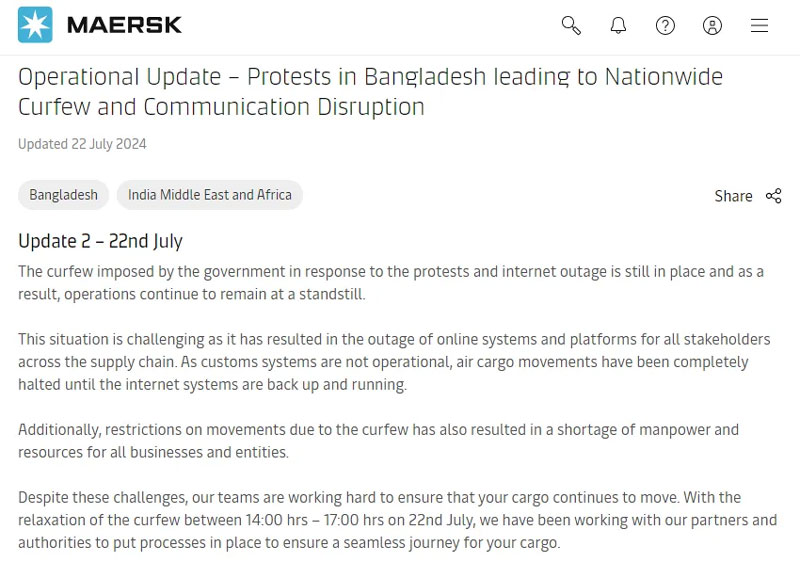
Task: Click the 'Updated 22 July 2024' date
Action: (82, 144)
